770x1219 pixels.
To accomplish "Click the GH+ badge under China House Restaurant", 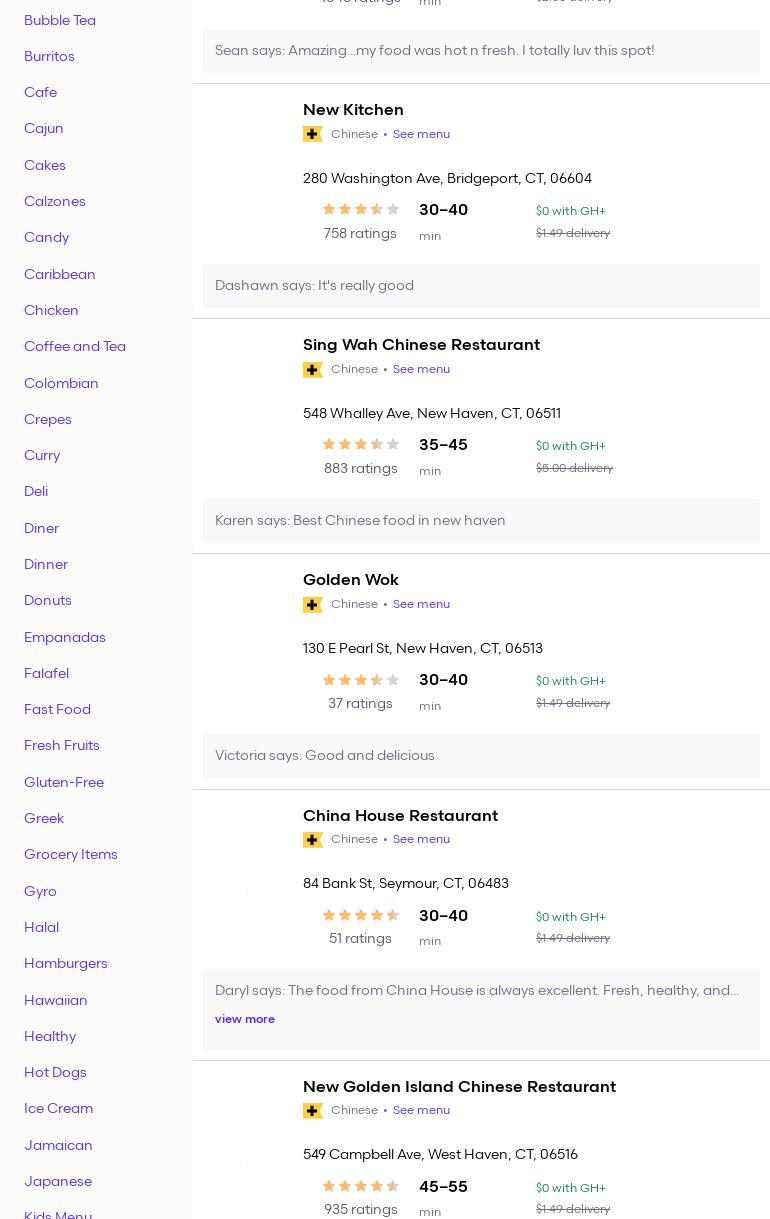I will [312, 840].
